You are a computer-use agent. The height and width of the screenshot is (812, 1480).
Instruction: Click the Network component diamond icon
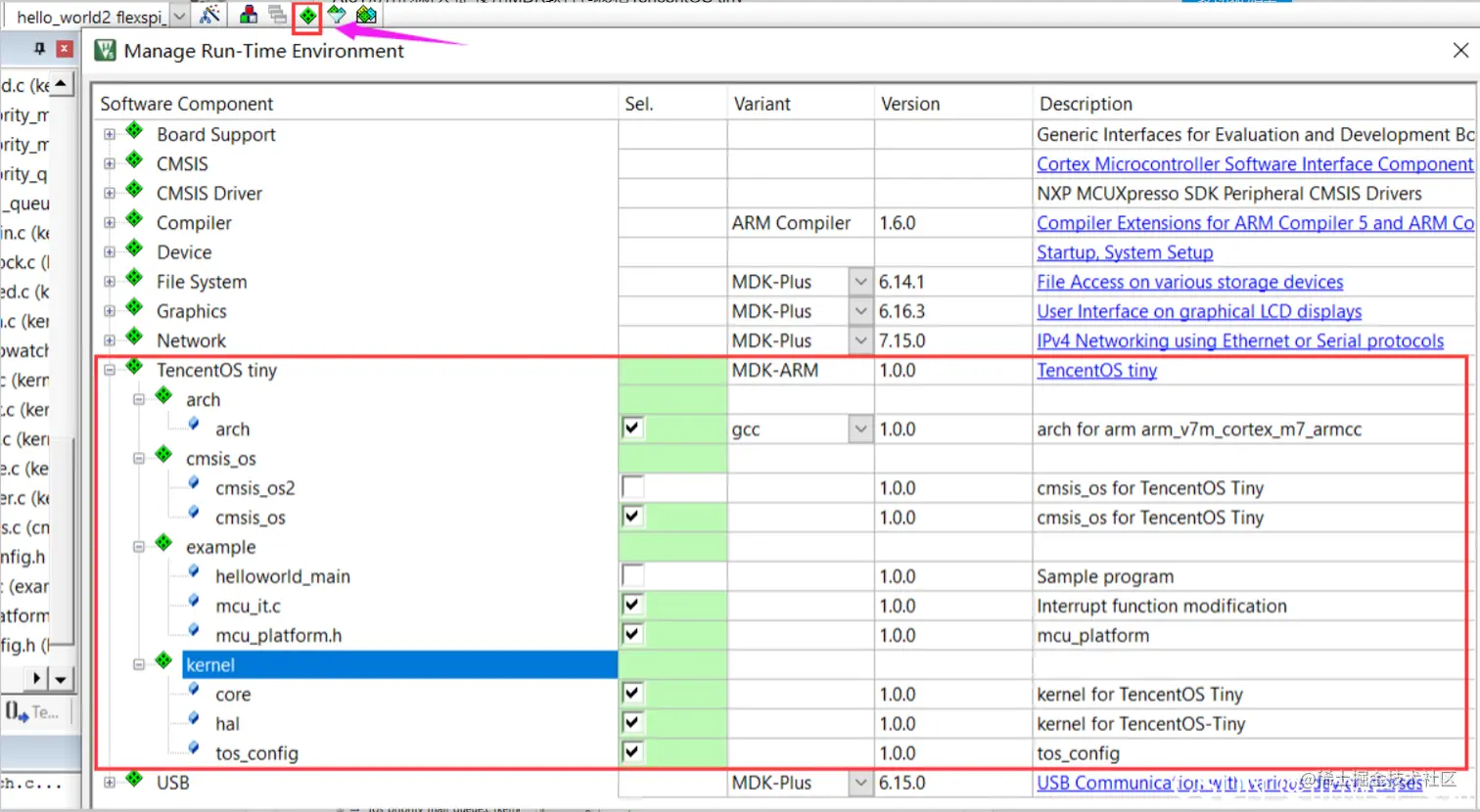(x=135, y=337)
